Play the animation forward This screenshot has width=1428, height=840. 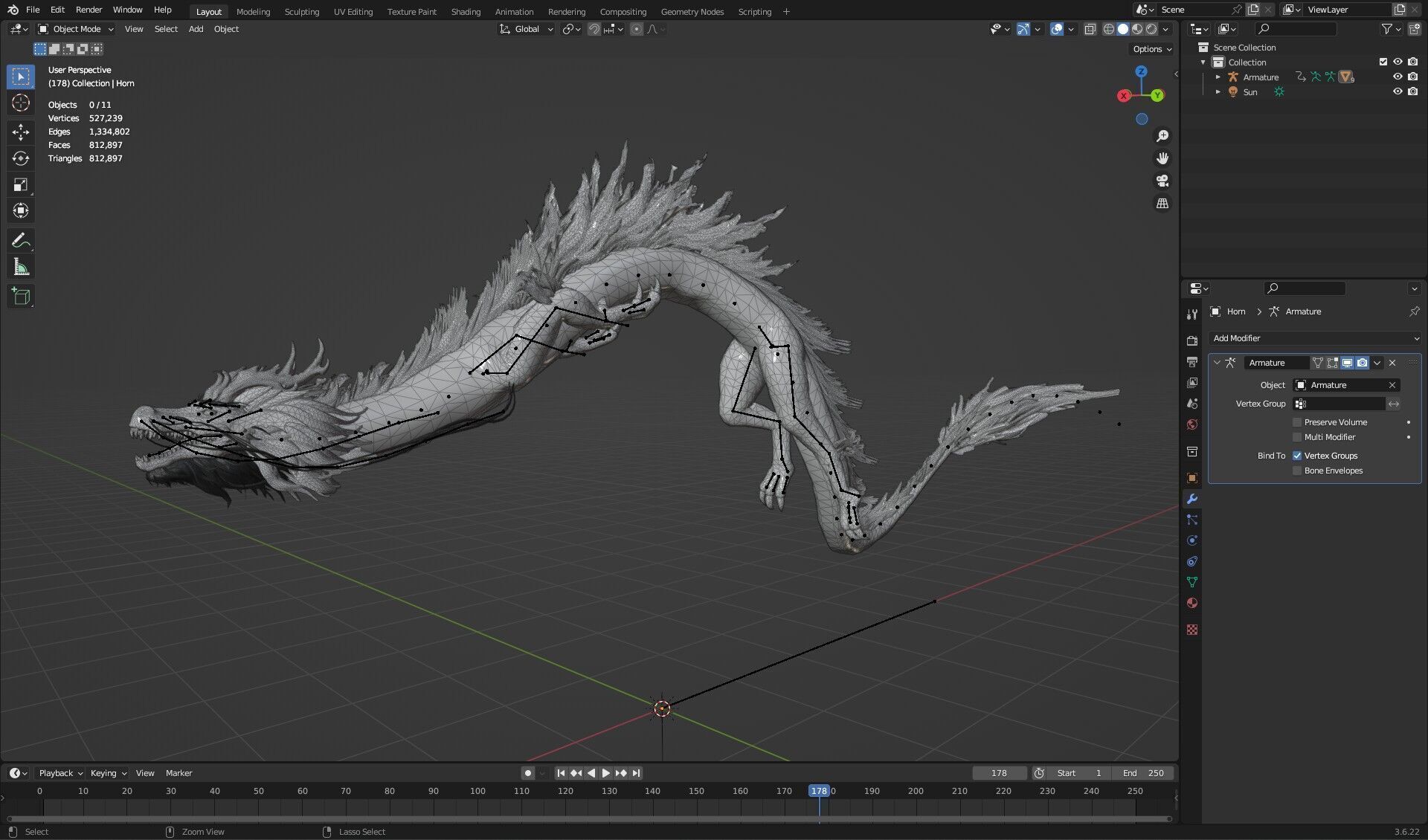click(605, 773)
